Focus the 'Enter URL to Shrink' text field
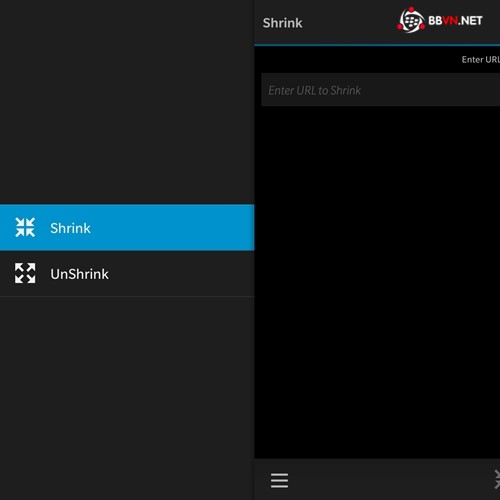 point(380,90)
